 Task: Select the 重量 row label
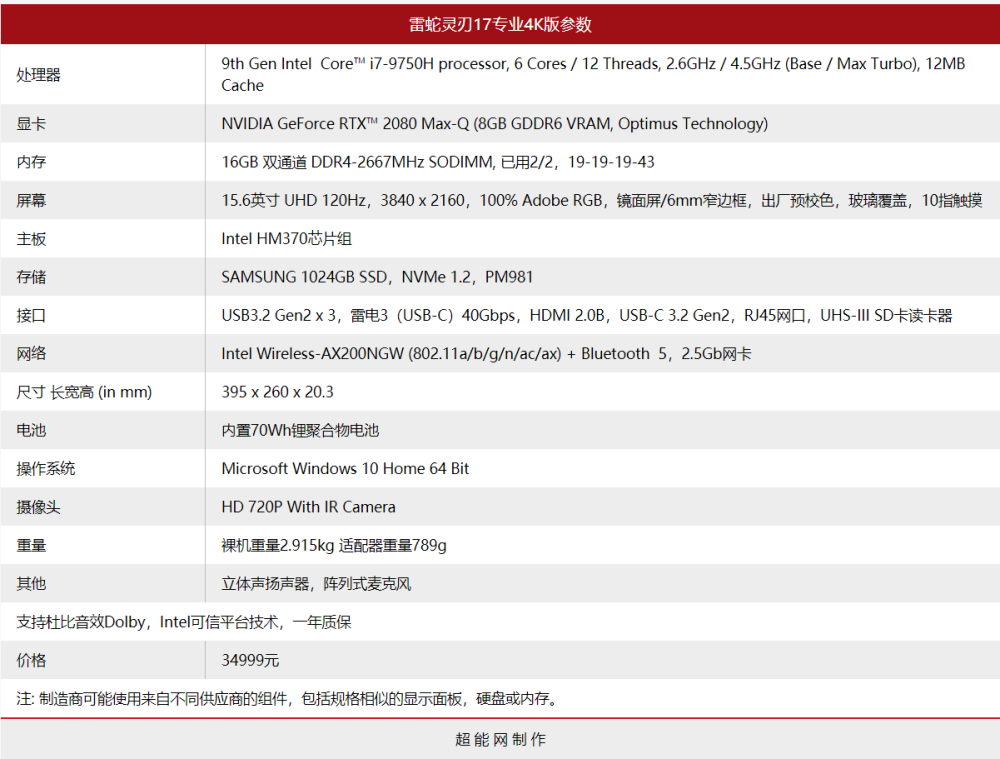coord(31,545)
